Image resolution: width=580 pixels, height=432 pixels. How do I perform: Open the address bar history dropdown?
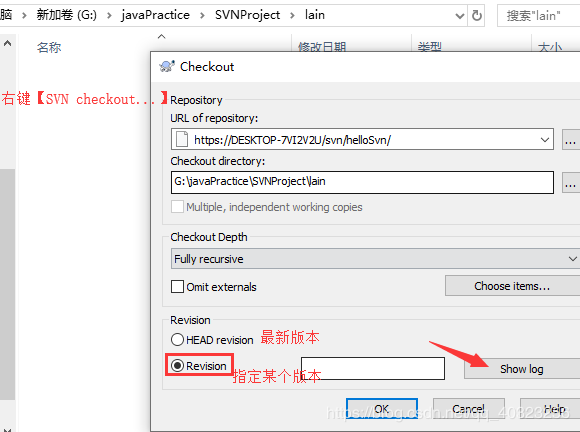(x=460, y=16)
